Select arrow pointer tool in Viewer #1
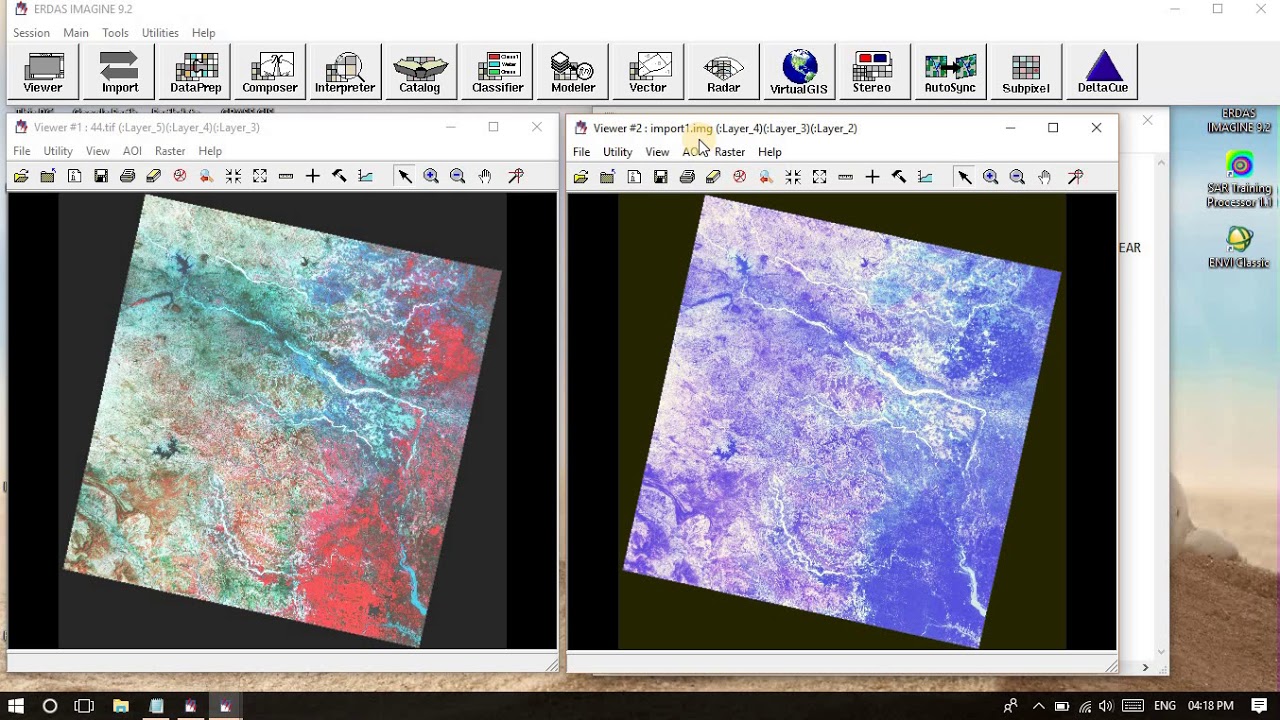1280x720 pixels. [405, 176]
